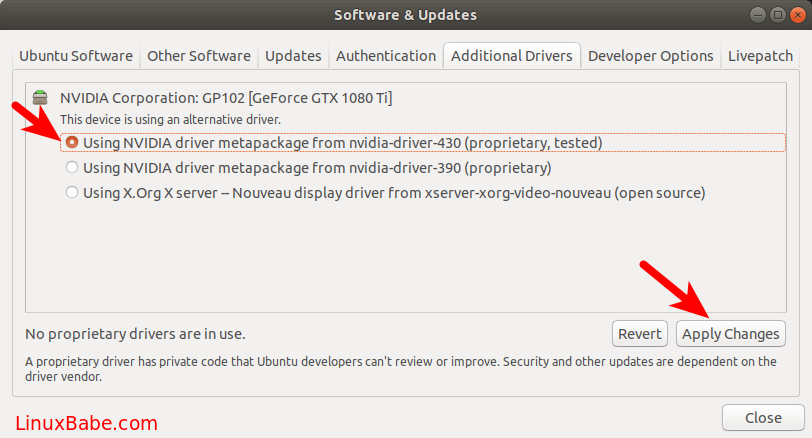Switch to the Ubuntu Software tab
The width and height of the screenshot is (812, 438).
pos(77,56)
